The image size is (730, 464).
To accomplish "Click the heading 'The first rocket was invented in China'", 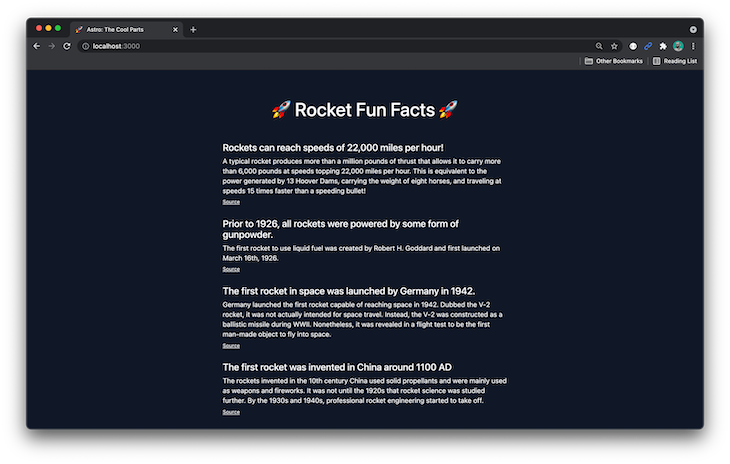I will pyautogui.click(x=337, y=367).
